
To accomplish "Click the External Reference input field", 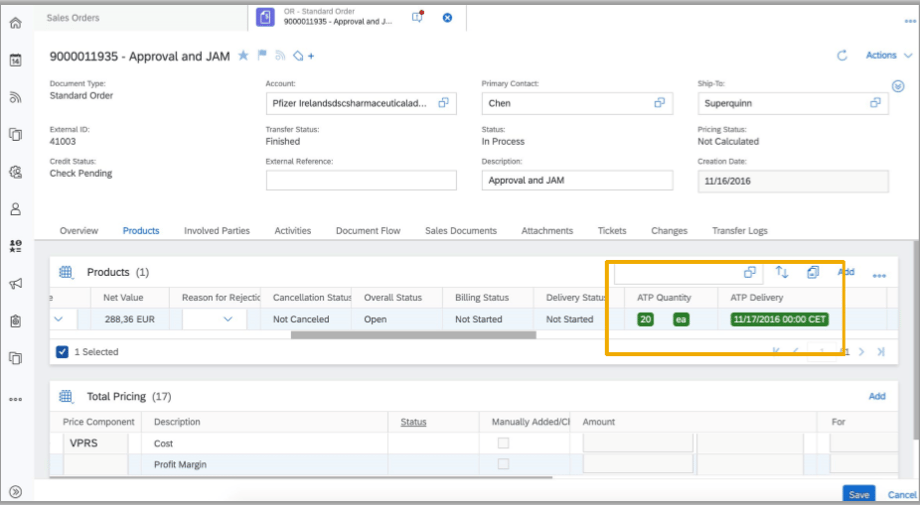I will [x=361, y=180].
